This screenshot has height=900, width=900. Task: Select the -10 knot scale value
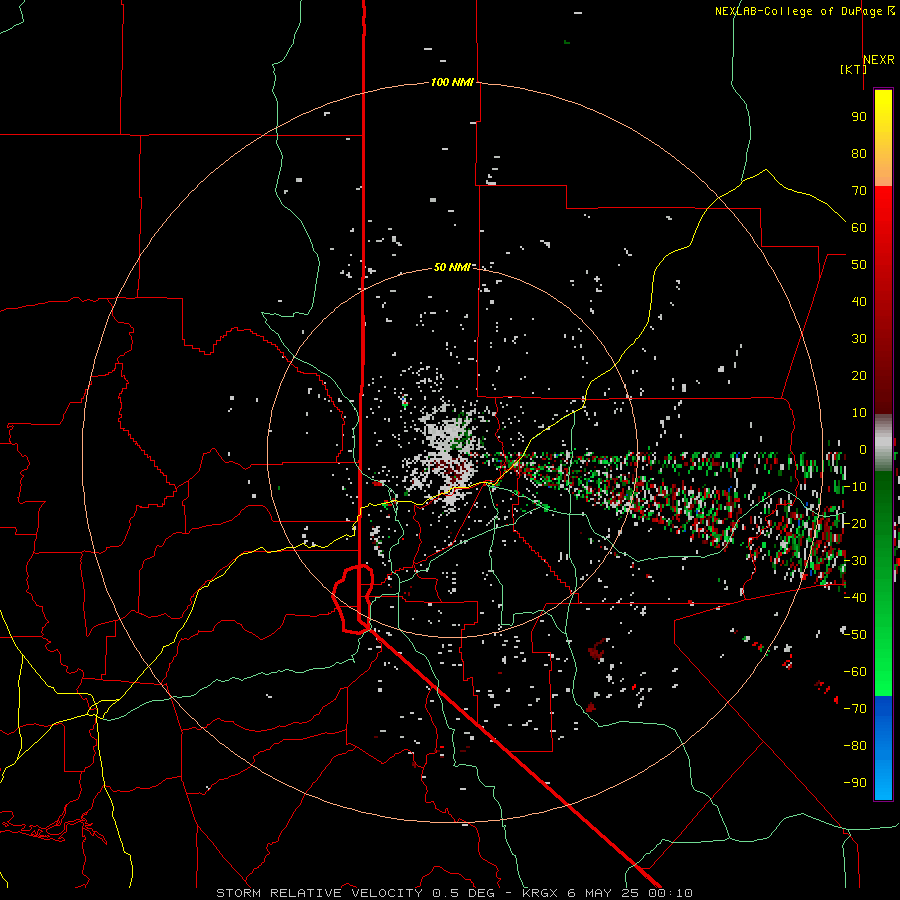855,487
